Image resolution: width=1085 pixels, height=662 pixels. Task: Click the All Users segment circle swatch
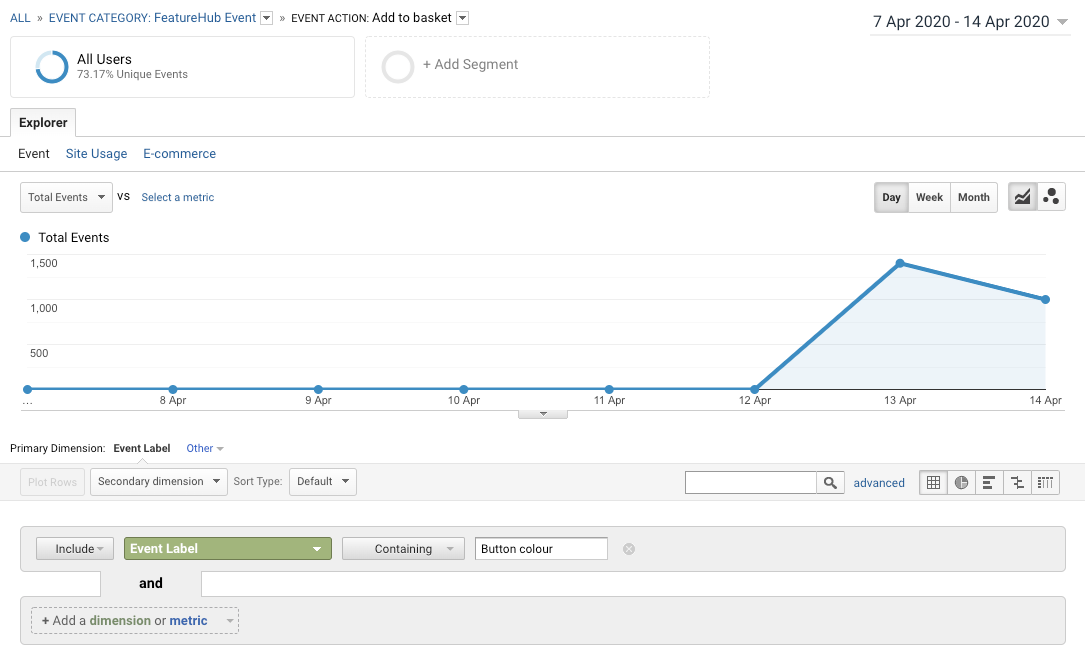point(51,67)
